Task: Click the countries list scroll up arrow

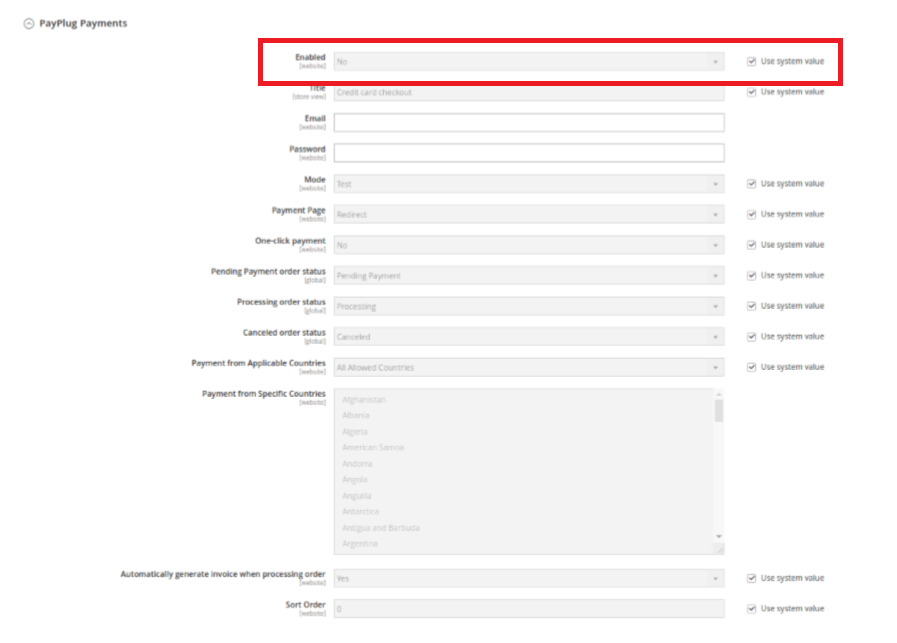Action: tap(719, 394)
